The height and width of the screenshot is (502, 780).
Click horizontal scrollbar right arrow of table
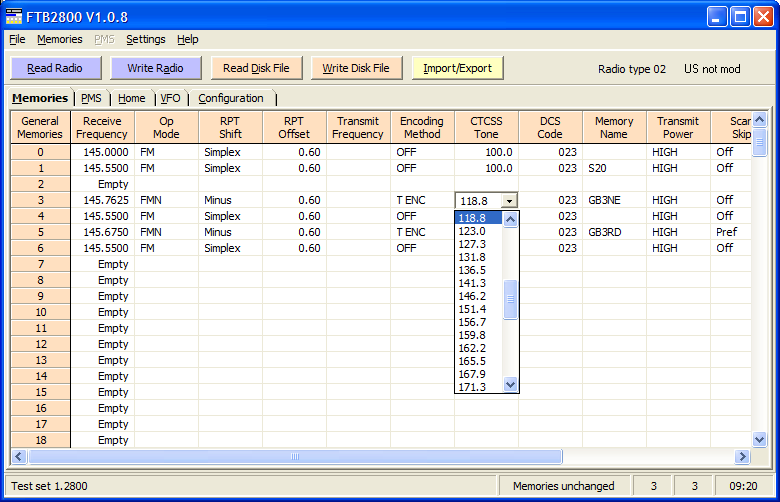[x=742, y=456]
